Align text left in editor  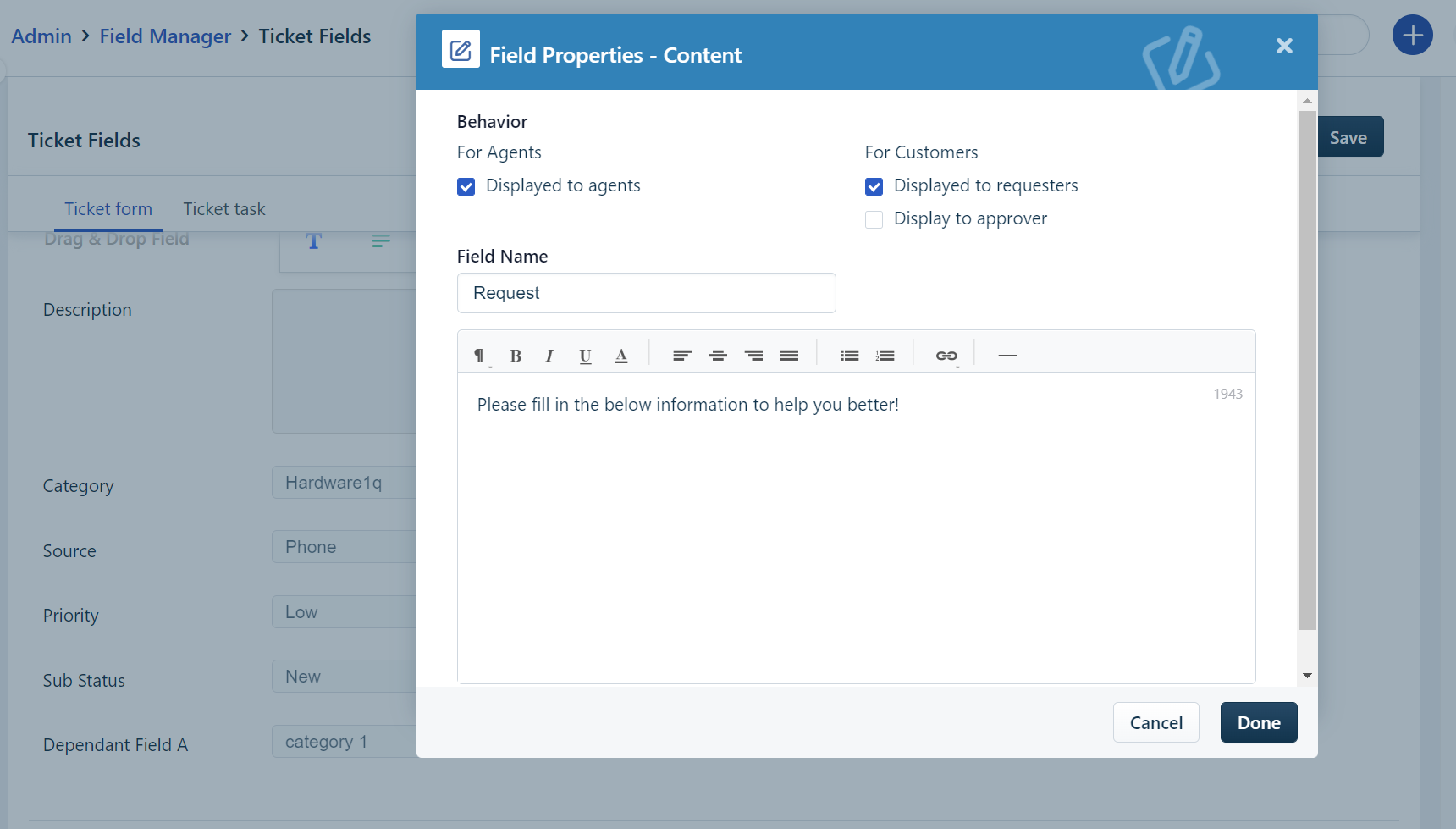tap(682, 356)
